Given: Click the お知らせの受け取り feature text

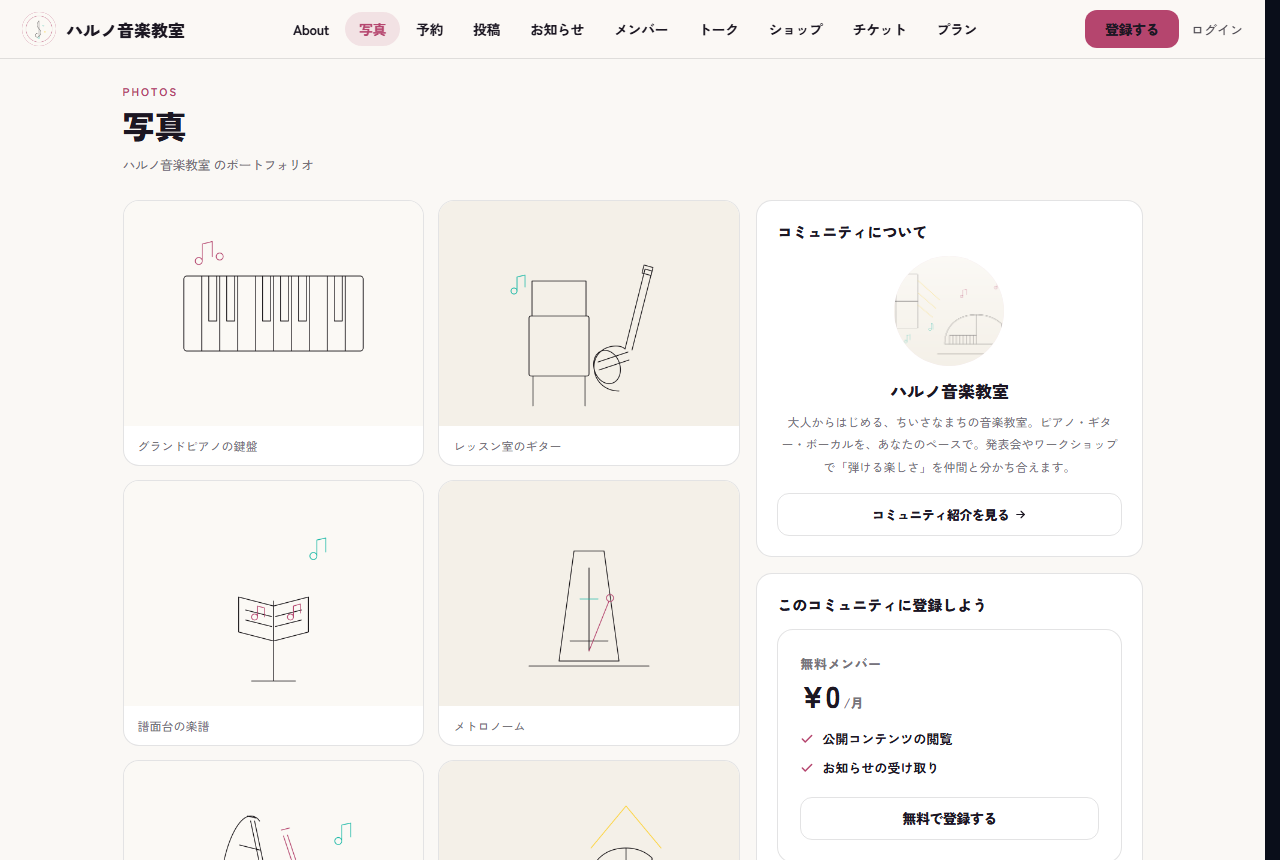Looking at the screenshot, I should [x=880, y=769].
